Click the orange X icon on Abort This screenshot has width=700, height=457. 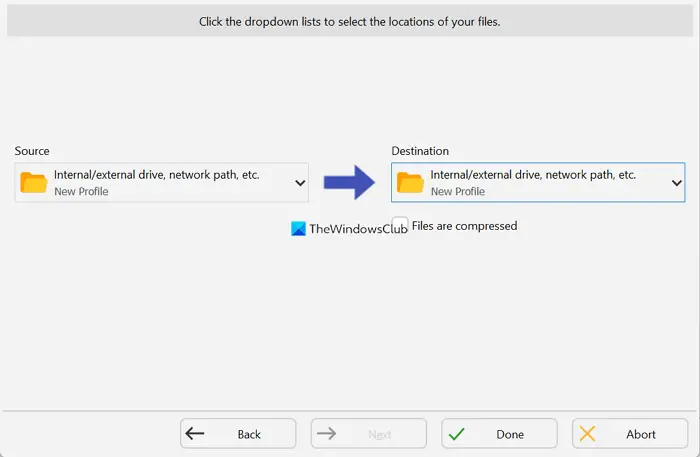(x=587, y=433)
